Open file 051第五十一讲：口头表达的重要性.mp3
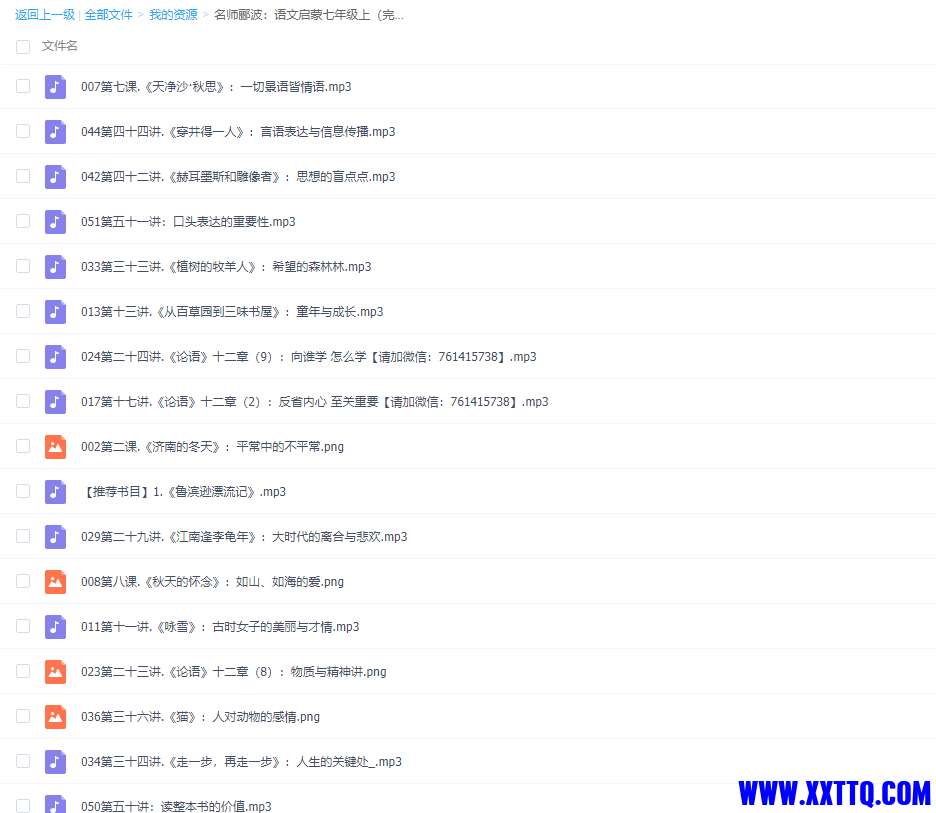This screenshot has width=936, height=813. 189,222
